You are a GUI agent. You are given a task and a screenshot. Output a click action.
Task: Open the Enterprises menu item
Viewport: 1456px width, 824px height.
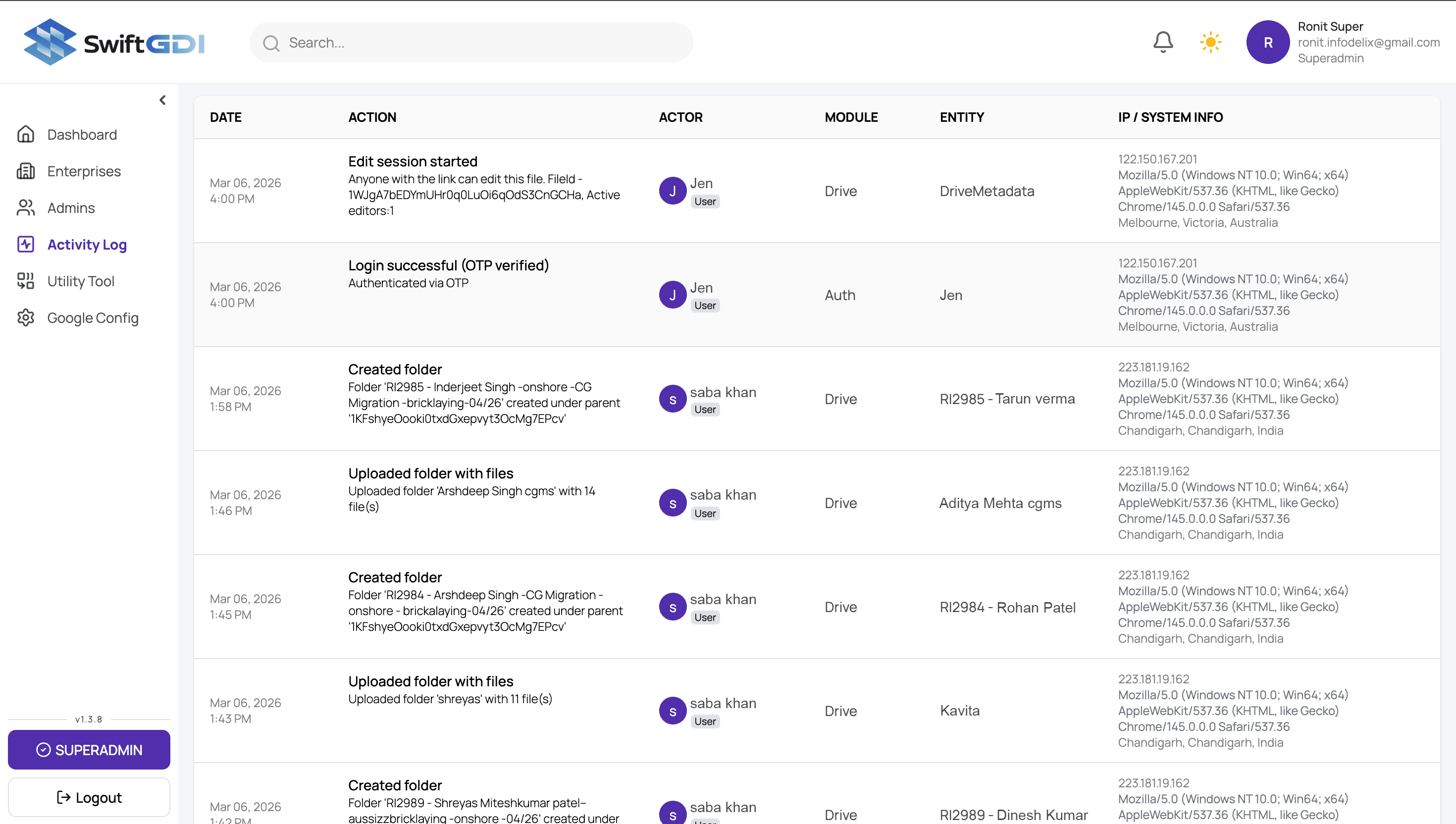pyautogui.click(x=84, y=171)
